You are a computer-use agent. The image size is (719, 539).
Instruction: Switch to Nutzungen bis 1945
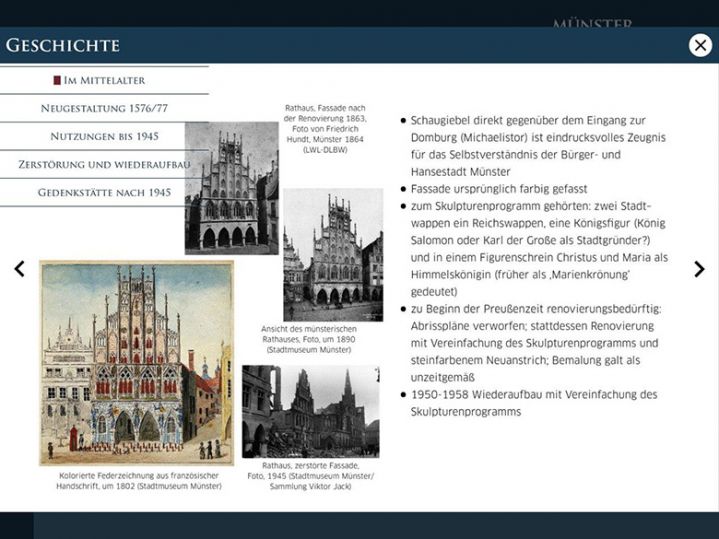pyautogui.click(x=104, y=136)
